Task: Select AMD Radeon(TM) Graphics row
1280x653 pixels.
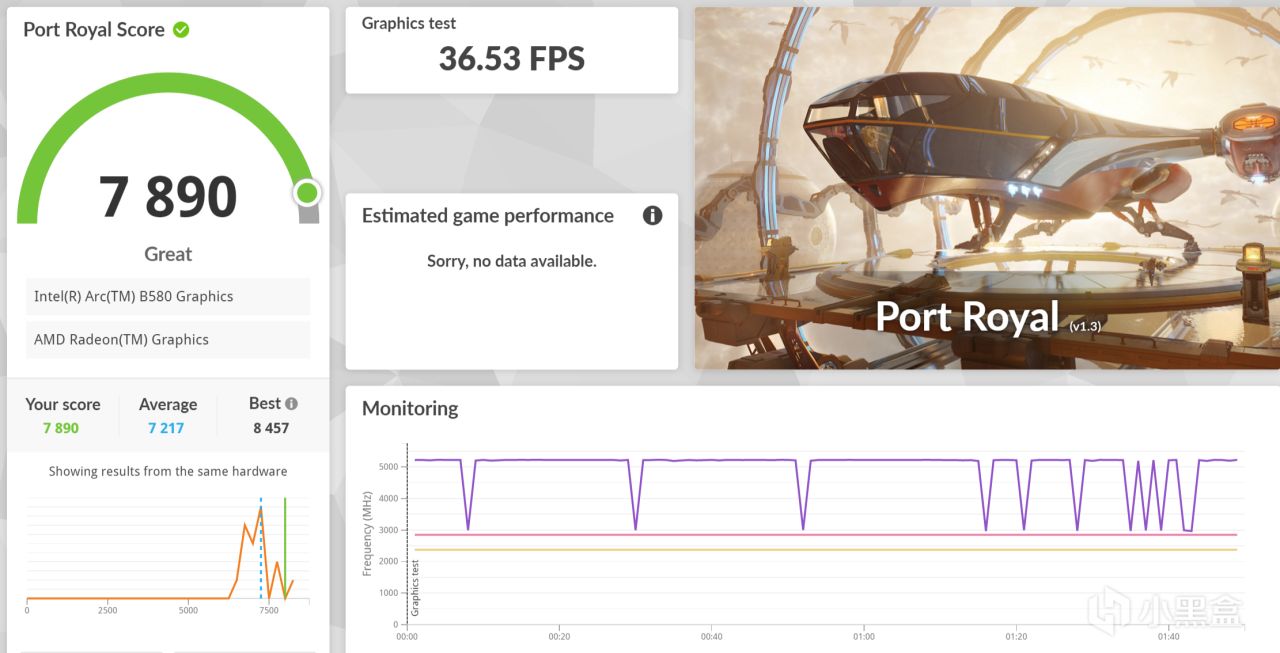Action: (168, 339)
